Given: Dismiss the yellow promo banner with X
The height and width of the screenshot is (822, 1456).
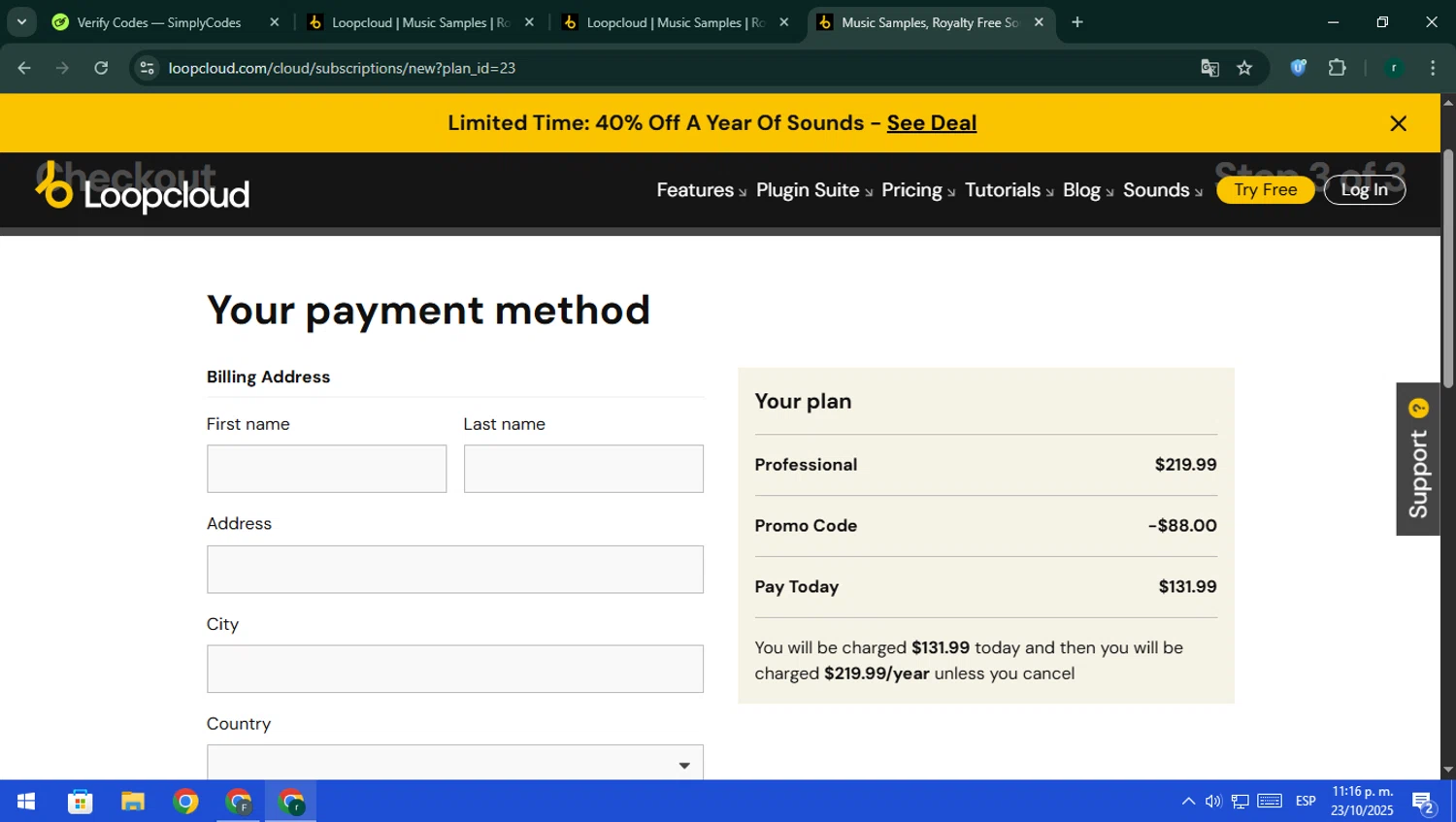Looking at the screenshot, I should (1398, 123).
